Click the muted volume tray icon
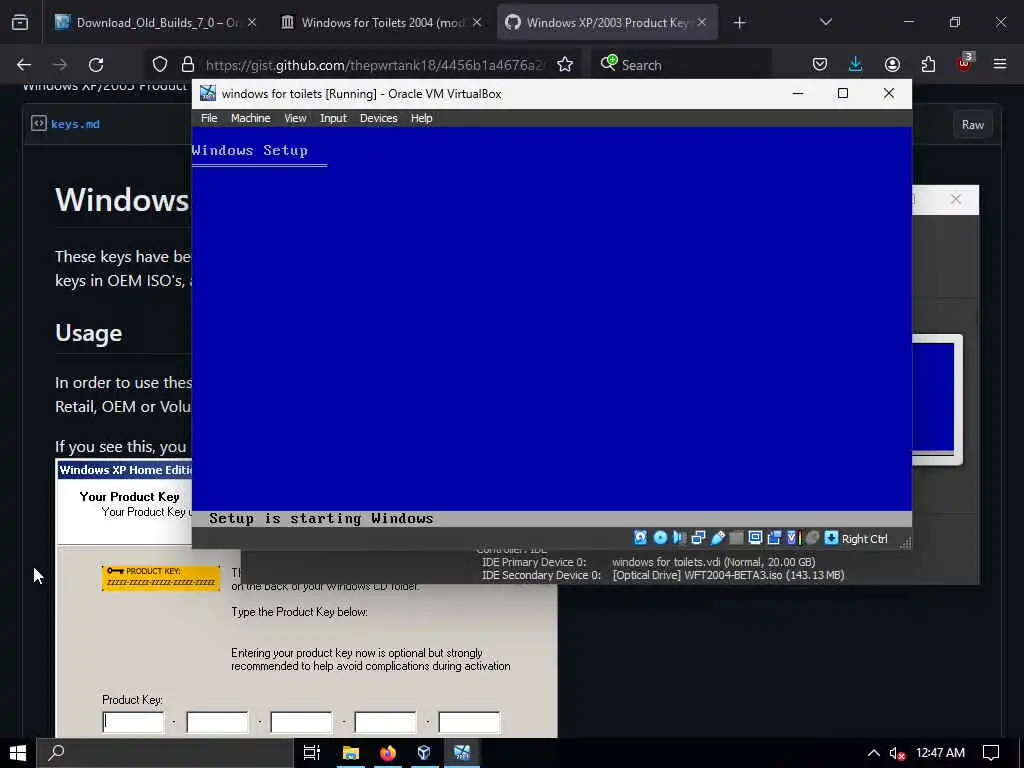Image resolution: width=1024 pixels, height=768 pixels. coord(897,754)
